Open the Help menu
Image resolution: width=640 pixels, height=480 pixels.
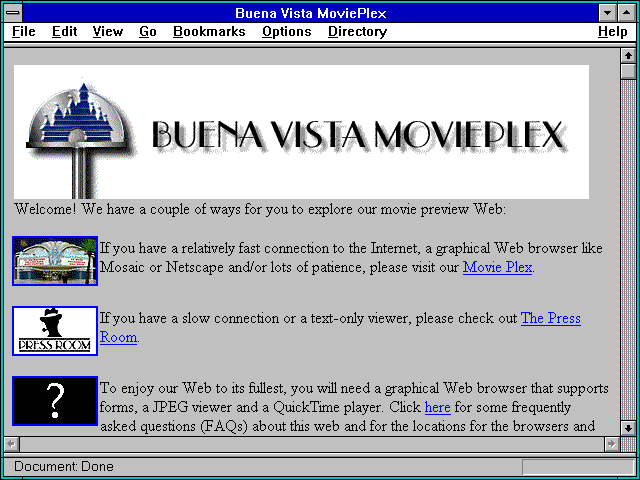[613, 31]
